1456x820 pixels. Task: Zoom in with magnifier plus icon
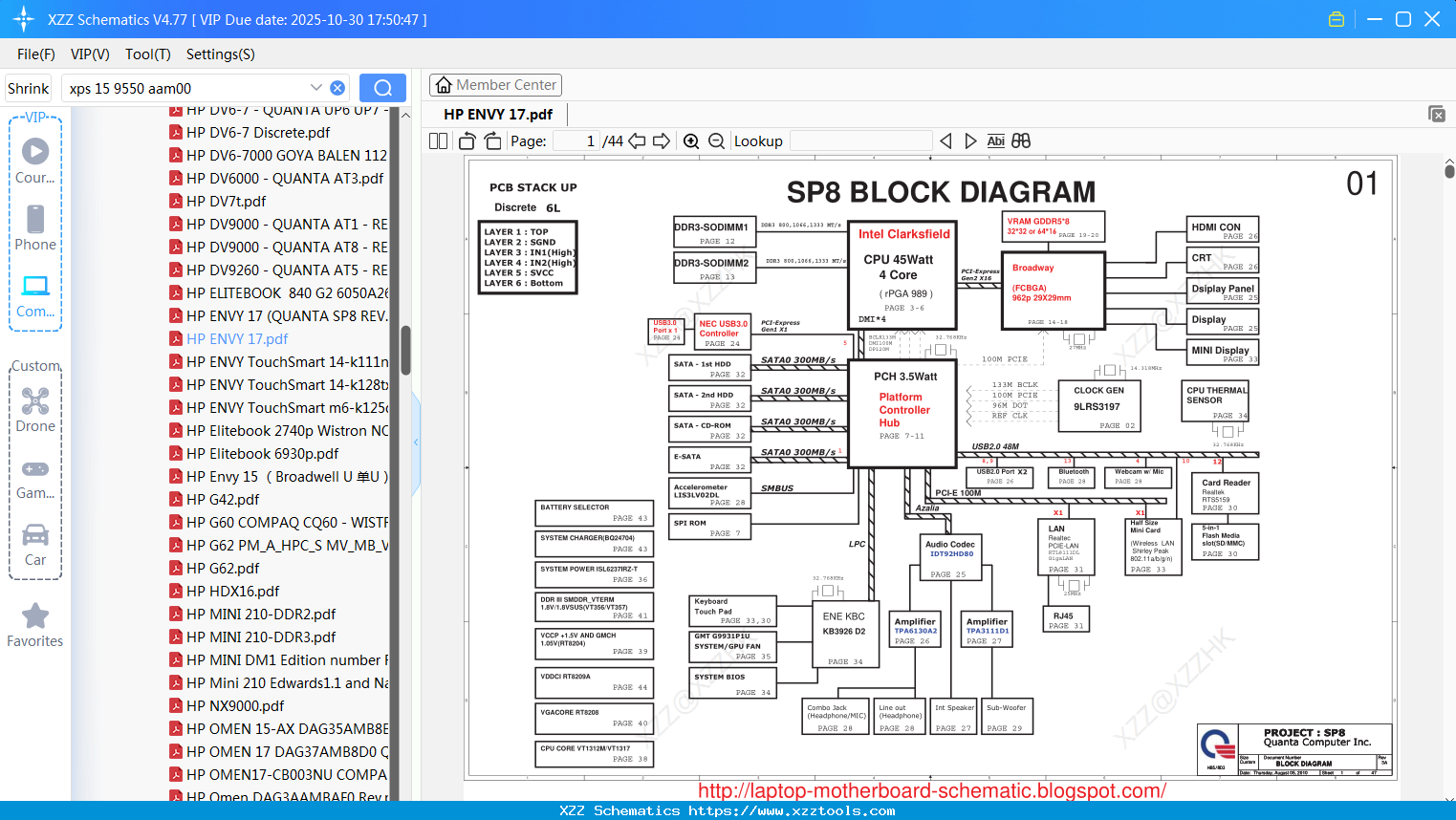(x=691, y=141)
